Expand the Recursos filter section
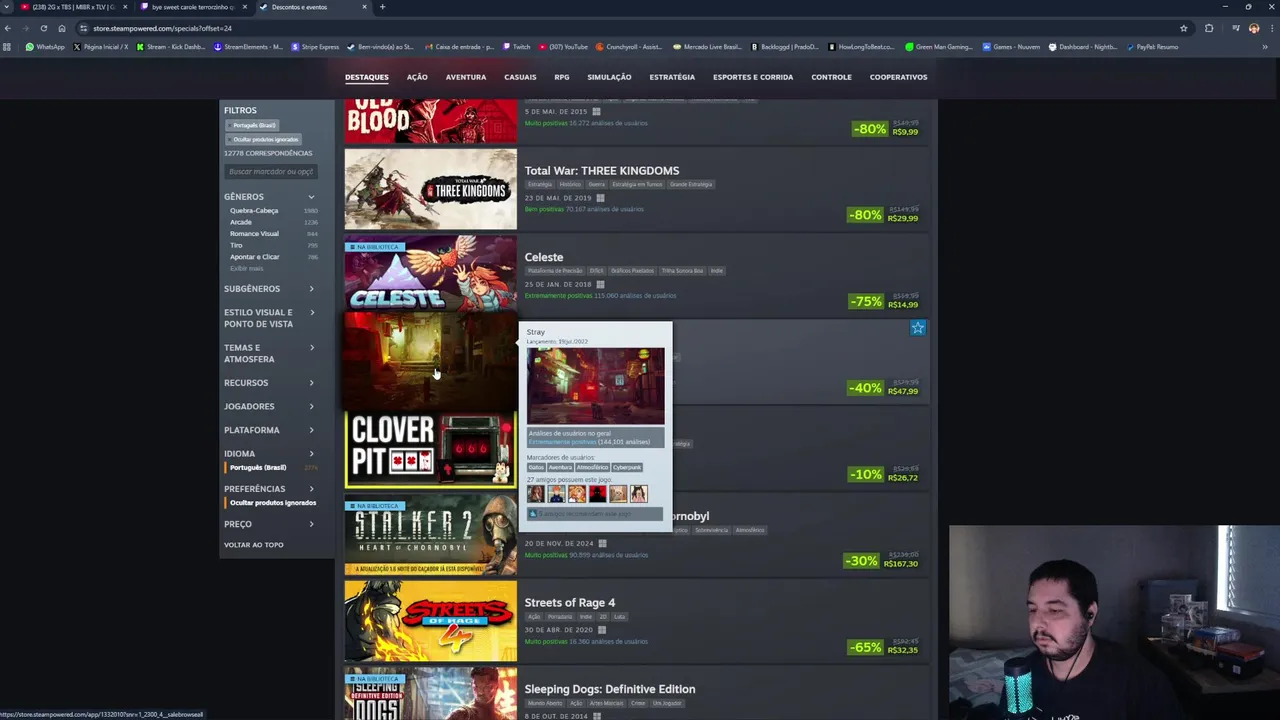Viewport: 1280px width, 720px height. click(x=270, y=383)
